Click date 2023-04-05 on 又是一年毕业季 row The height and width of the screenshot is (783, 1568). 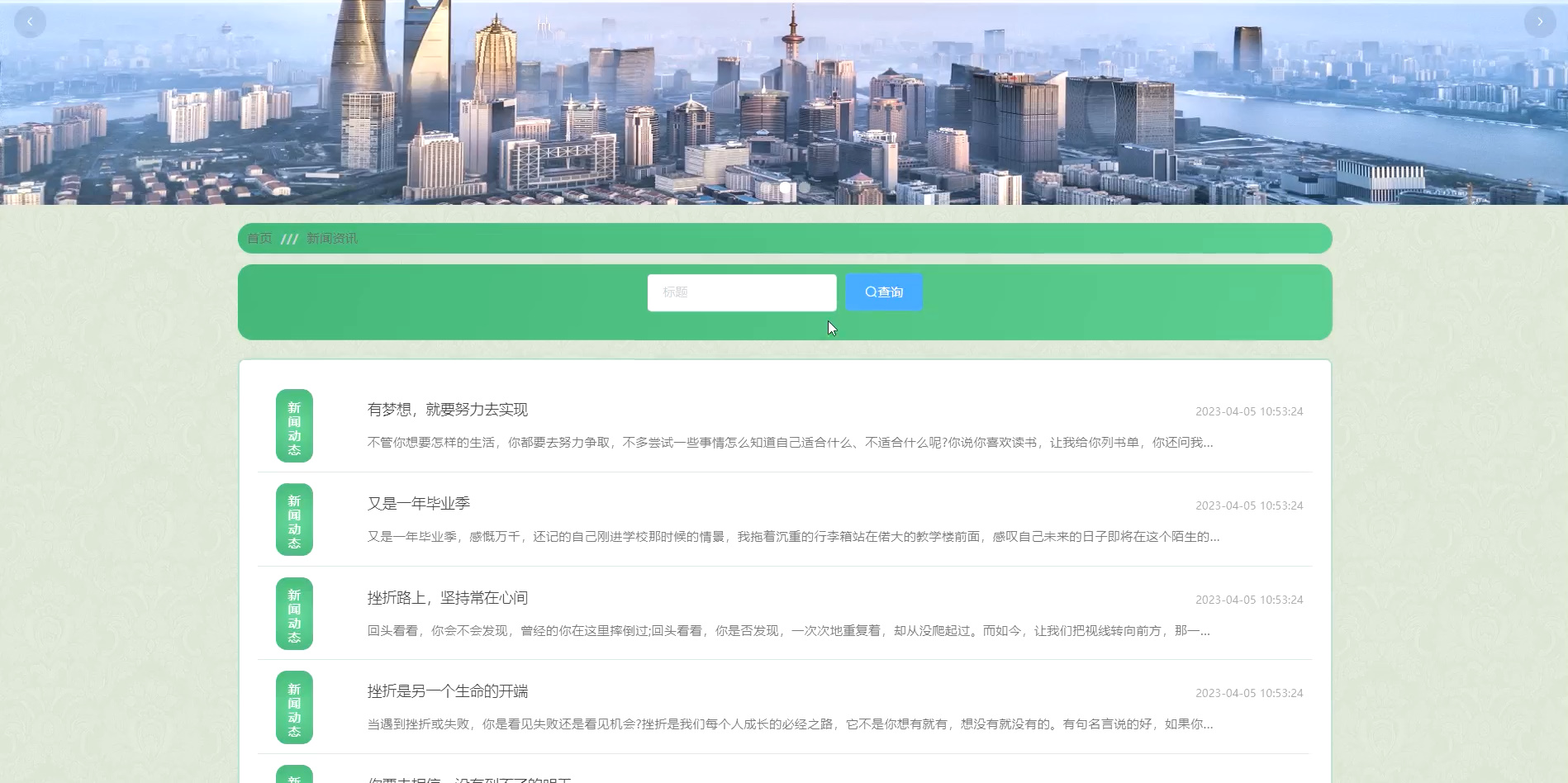coord(1249,505)
